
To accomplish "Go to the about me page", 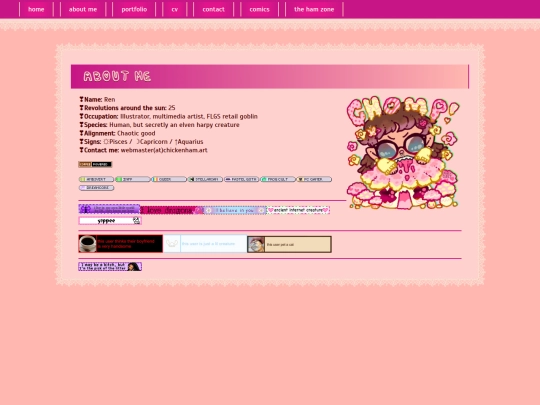I will (x=83, y=9).
